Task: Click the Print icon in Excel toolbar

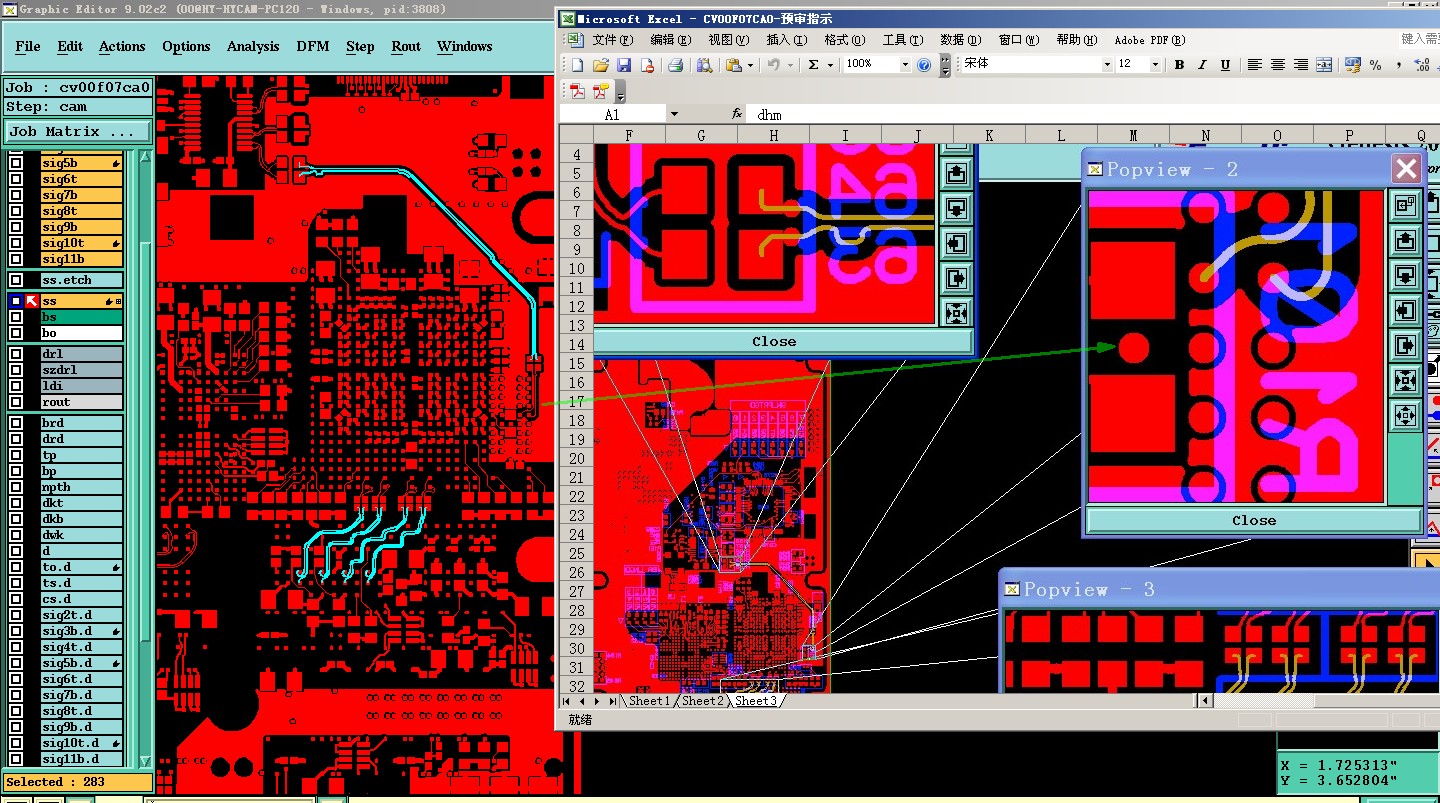Action: [675, 65]
